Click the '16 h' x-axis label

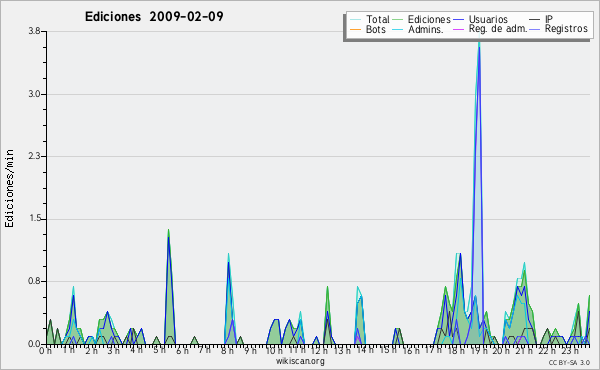tap(411, 350)
